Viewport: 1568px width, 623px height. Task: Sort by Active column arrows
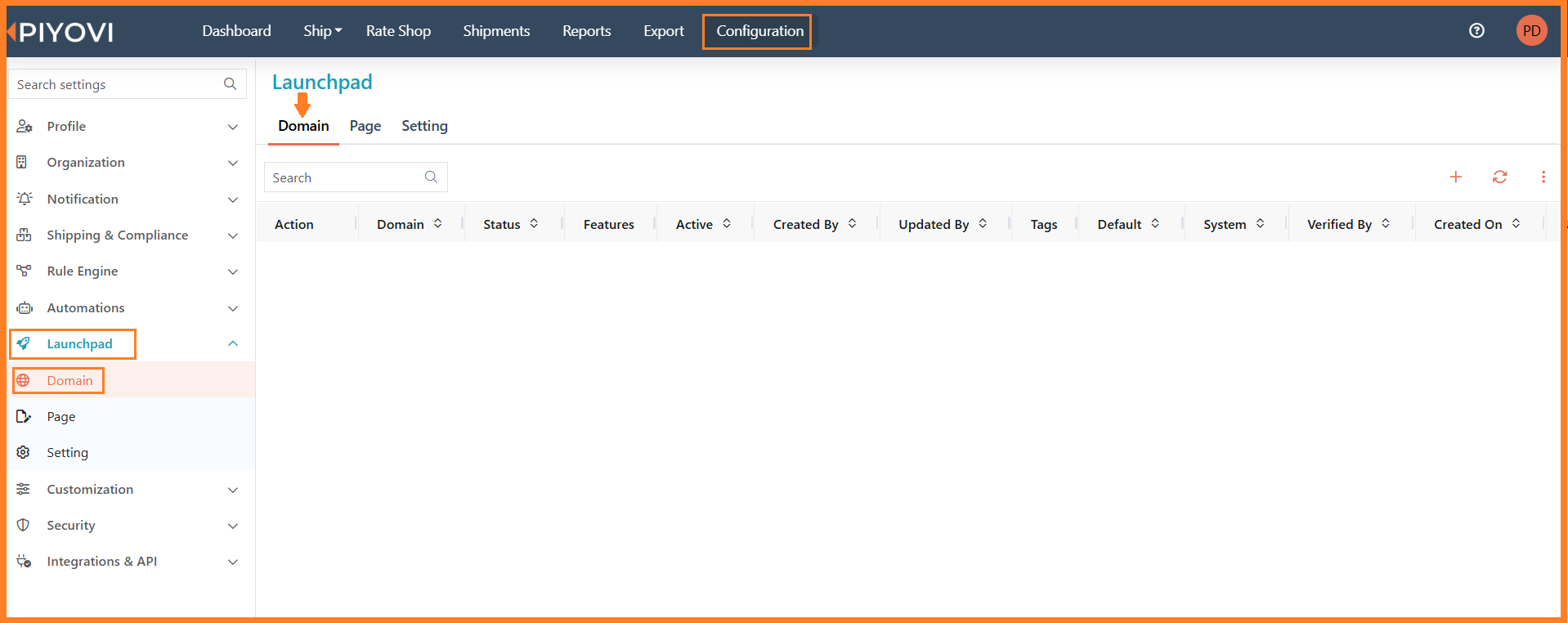727,224
